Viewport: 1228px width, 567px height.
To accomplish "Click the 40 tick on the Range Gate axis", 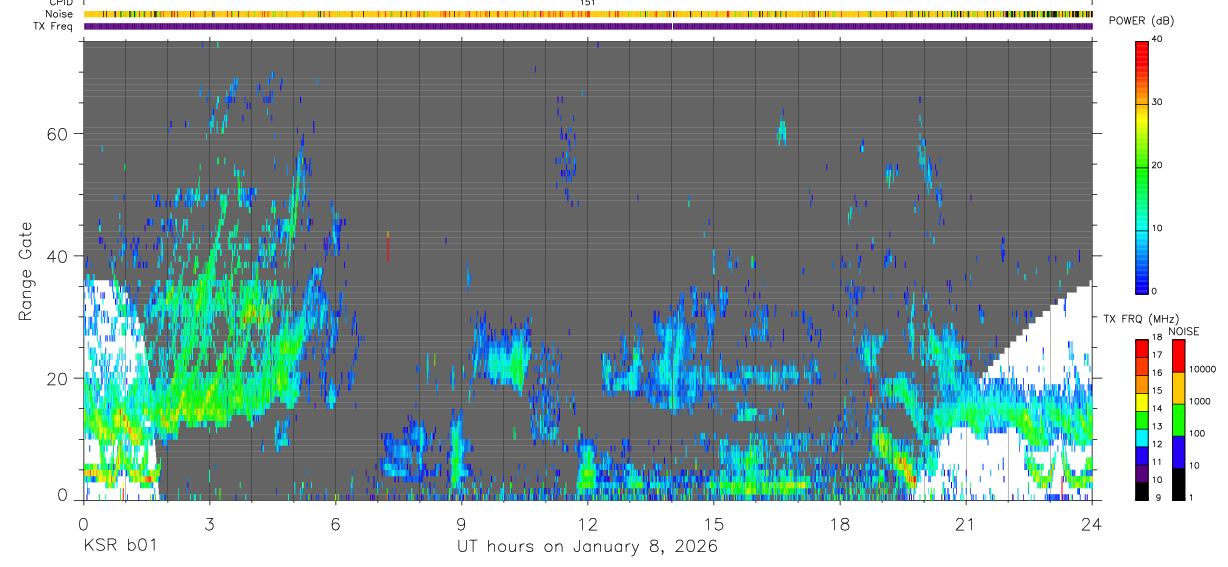I will pos(57,256).
